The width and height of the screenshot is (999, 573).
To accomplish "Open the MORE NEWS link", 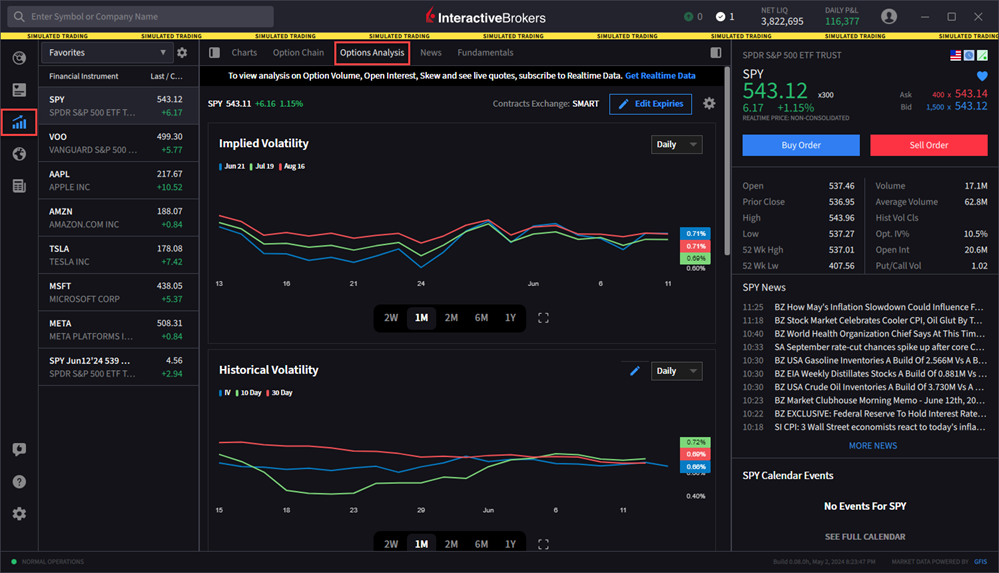I will [873, 446].
